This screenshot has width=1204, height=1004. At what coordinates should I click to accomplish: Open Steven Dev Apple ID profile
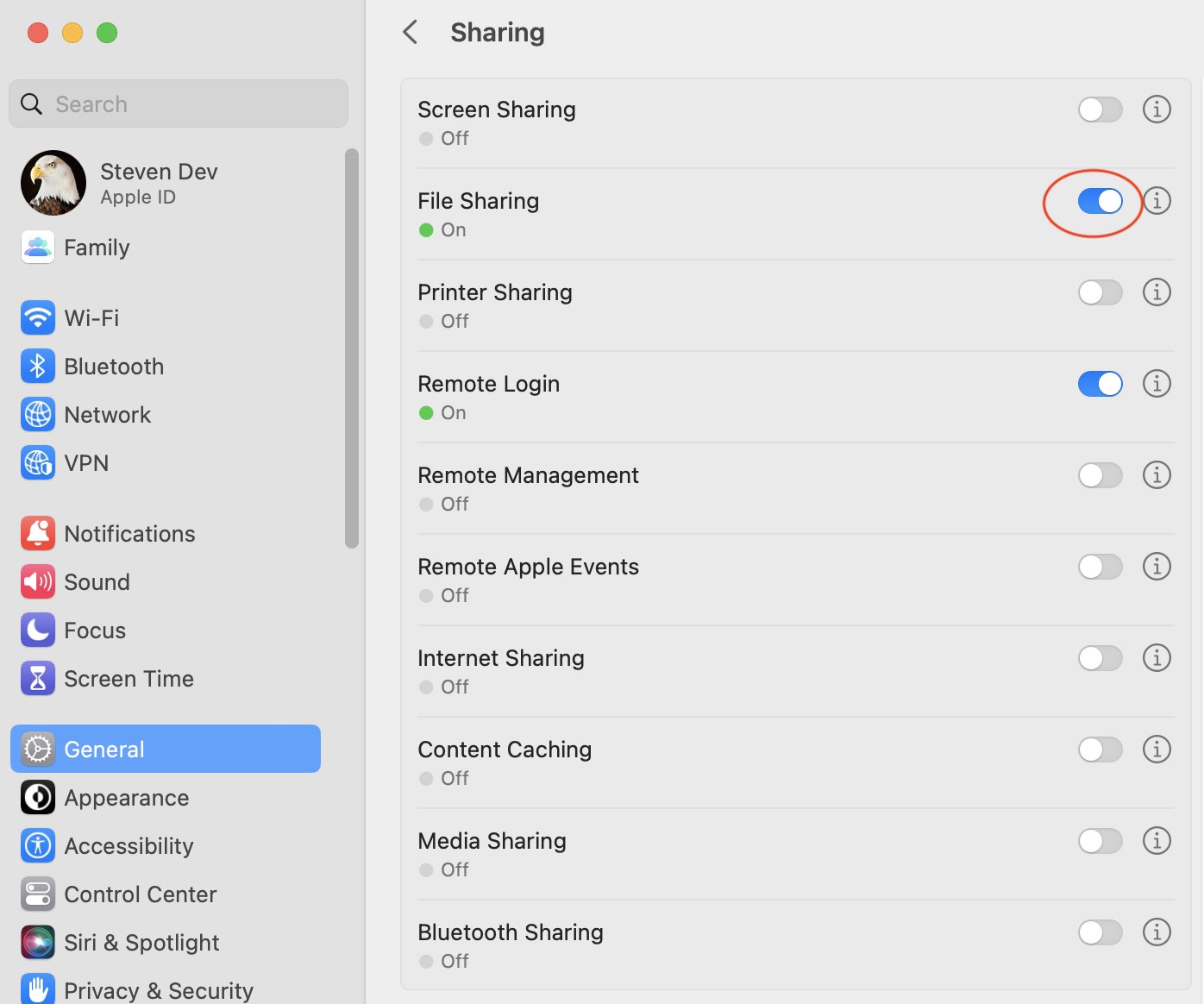click(121, 183)
